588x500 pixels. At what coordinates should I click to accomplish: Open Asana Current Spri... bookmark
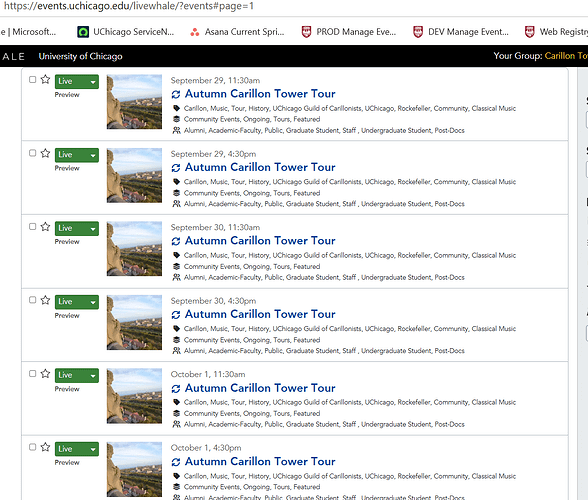click(237, 32)
